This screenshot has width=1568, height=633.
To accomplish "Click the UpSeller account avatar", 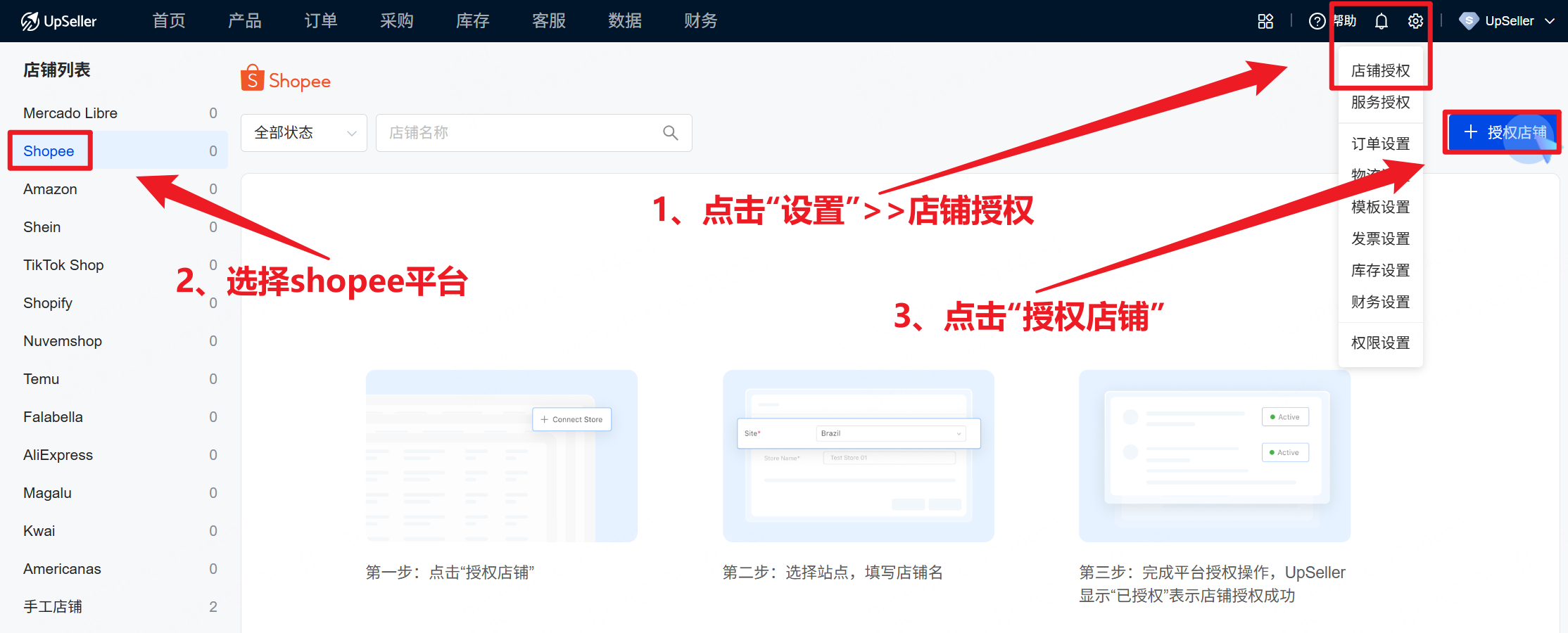I will pos(1468,20).
